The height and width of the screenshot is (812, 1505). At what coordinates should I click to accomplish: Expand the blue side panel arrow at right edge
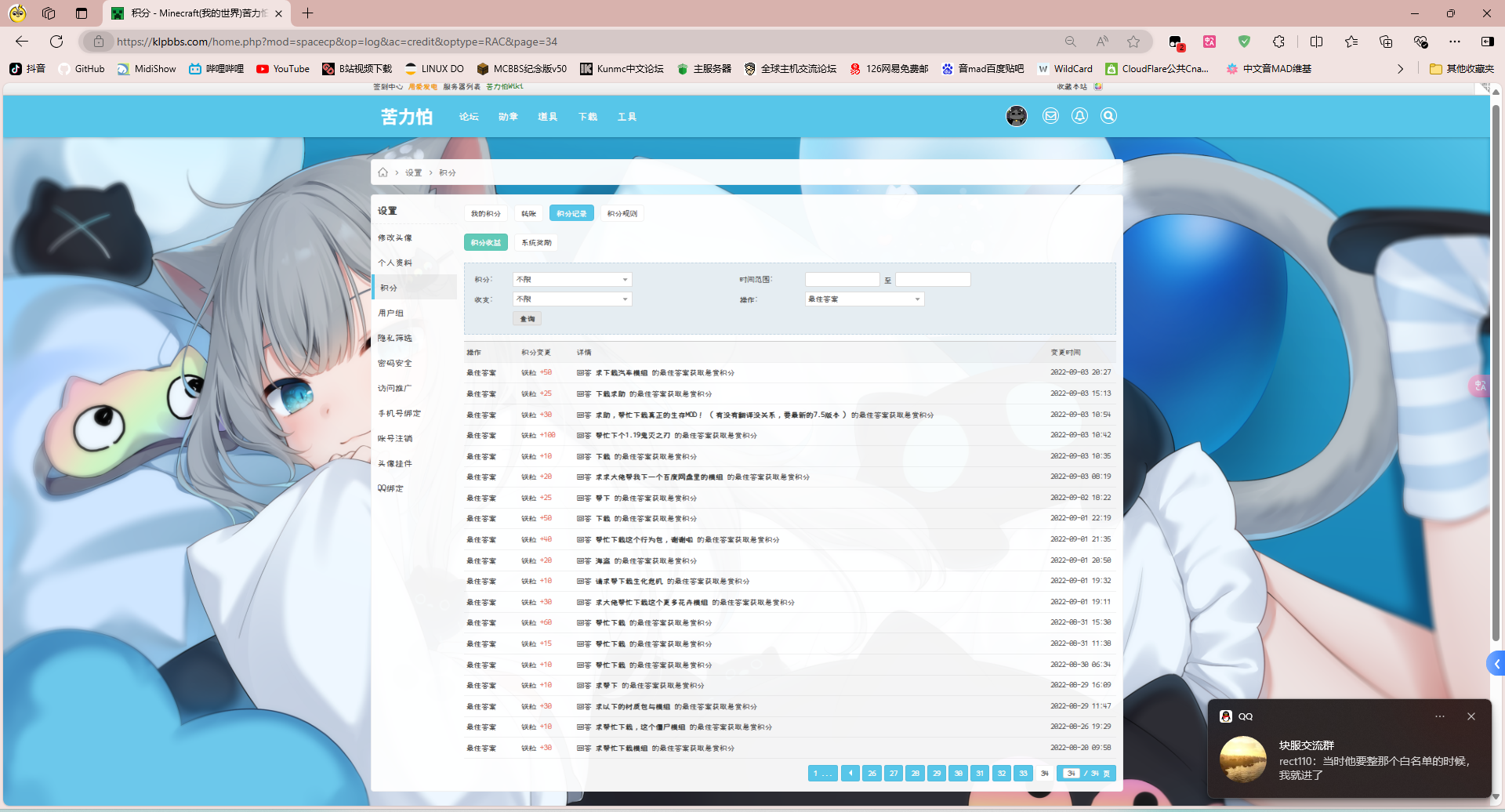1496,664
